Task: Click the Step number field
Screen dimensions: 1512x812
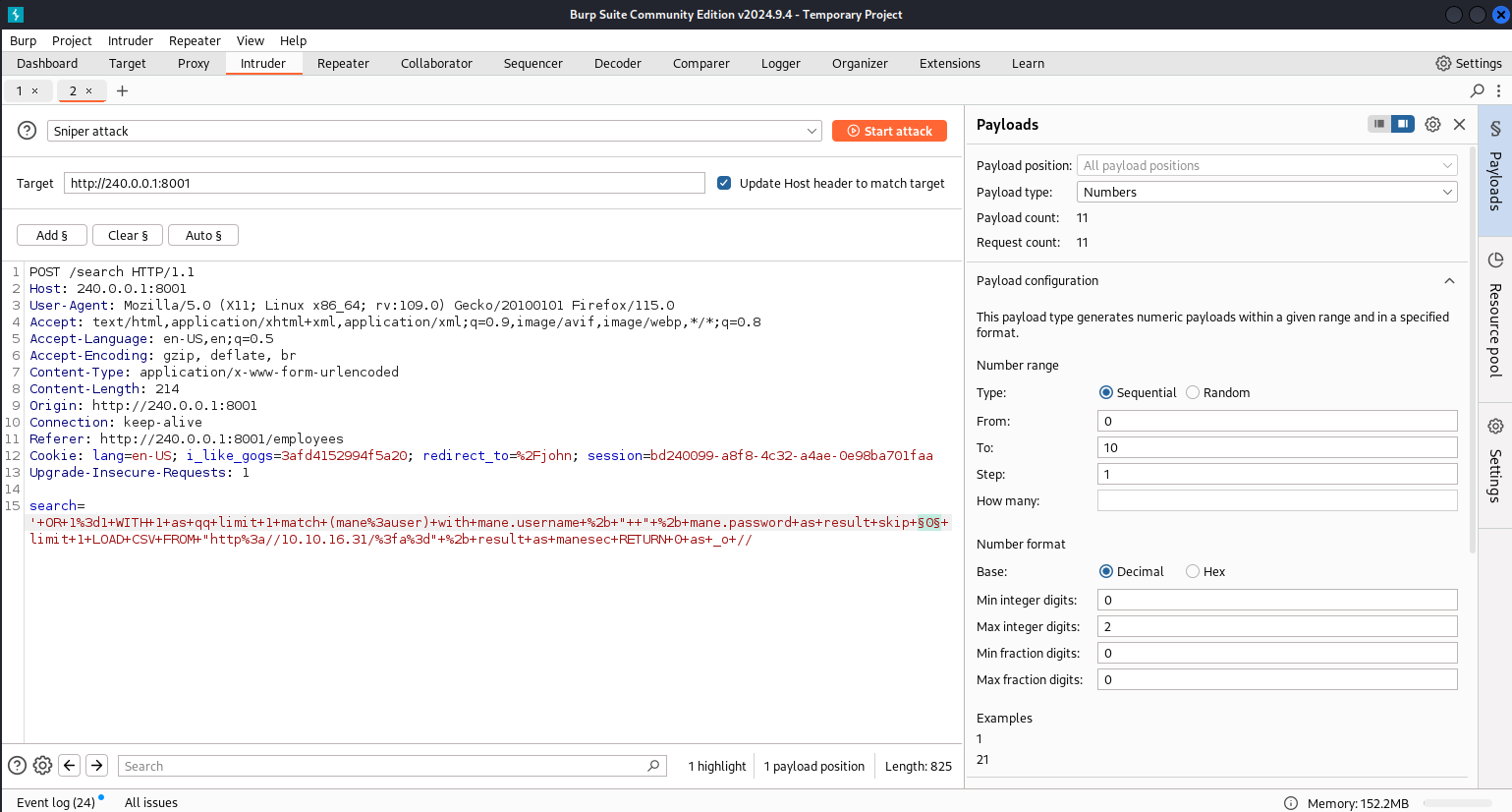Action: click(1277, 474)
